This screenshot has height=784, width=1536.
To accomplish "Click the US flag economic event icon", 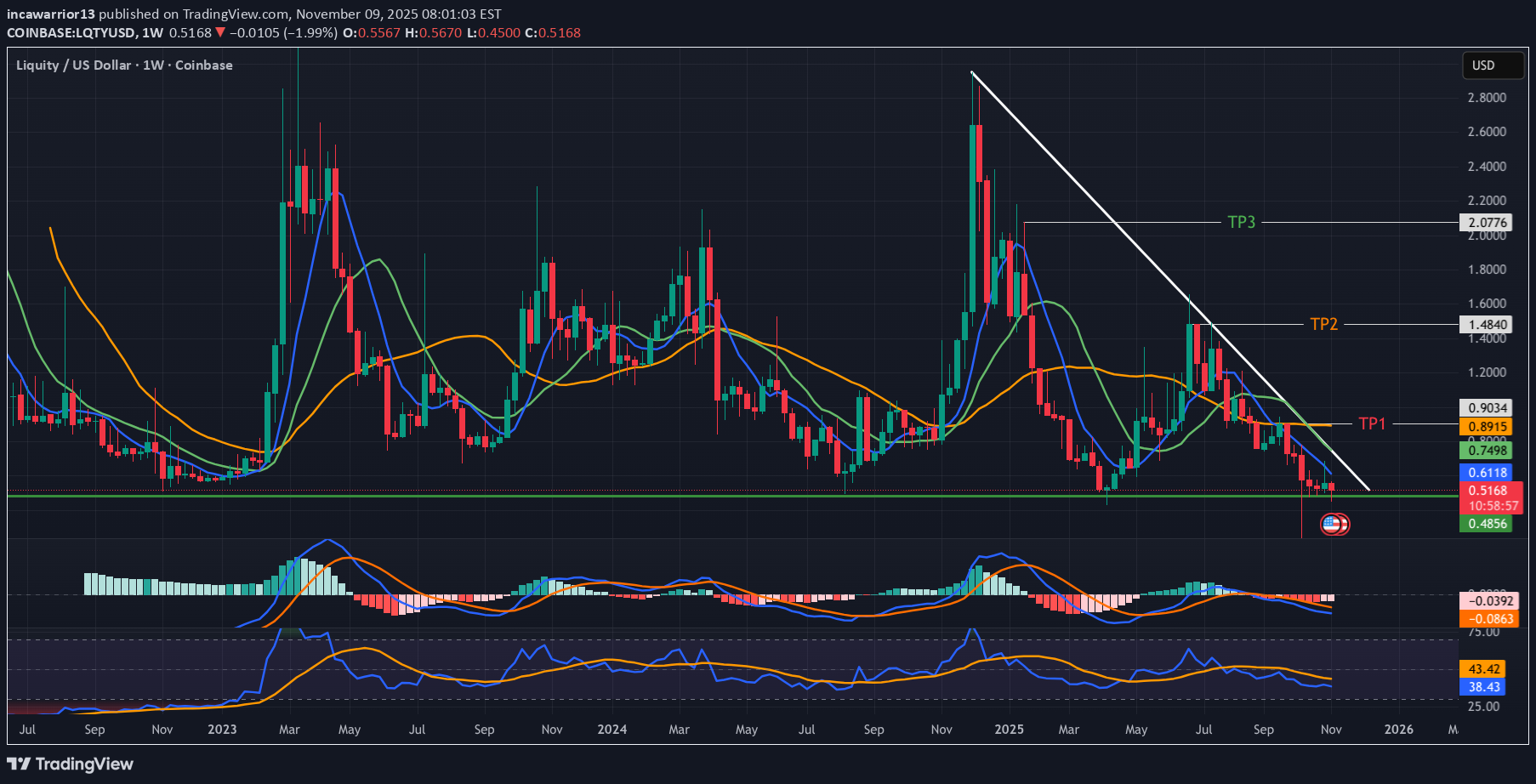I will point(1331,524).
